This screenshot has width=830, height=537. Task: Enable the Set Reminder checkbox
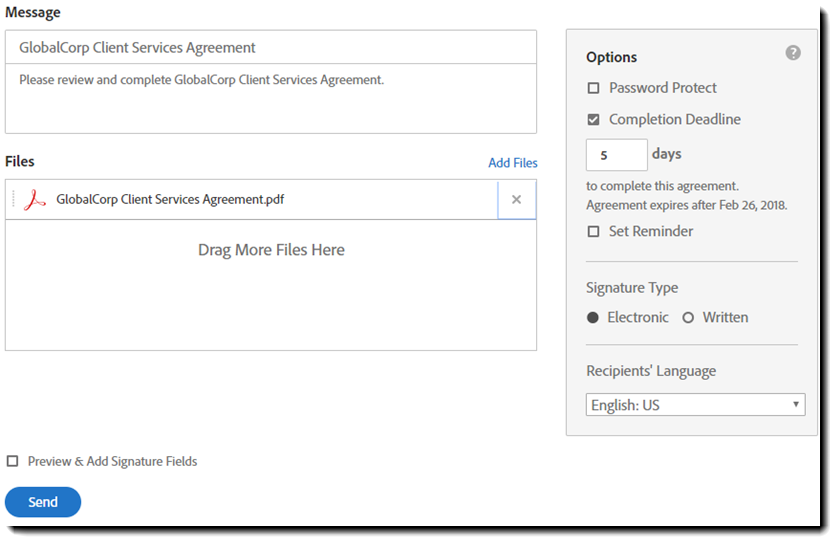tap(593, 232)
